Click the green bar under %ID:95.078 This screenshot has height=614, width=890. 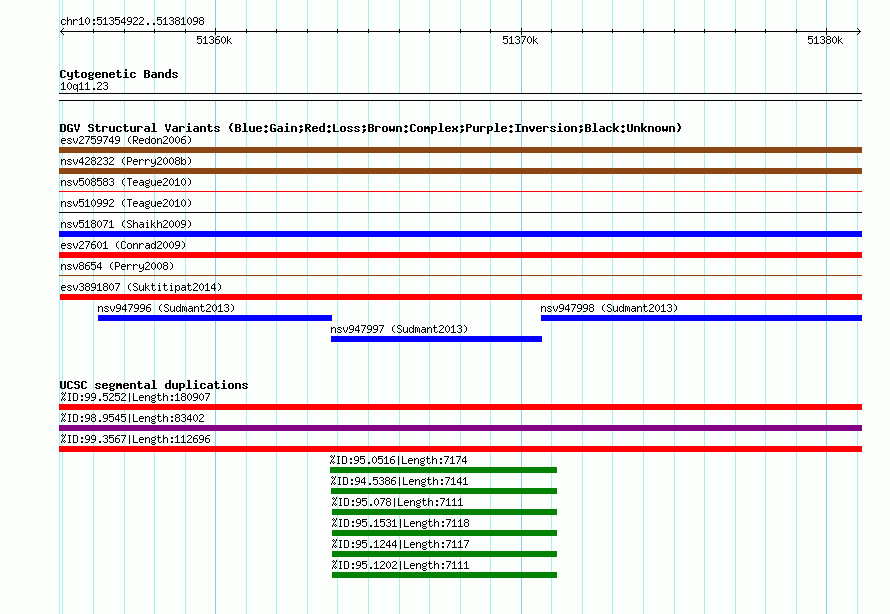(444, 512)
